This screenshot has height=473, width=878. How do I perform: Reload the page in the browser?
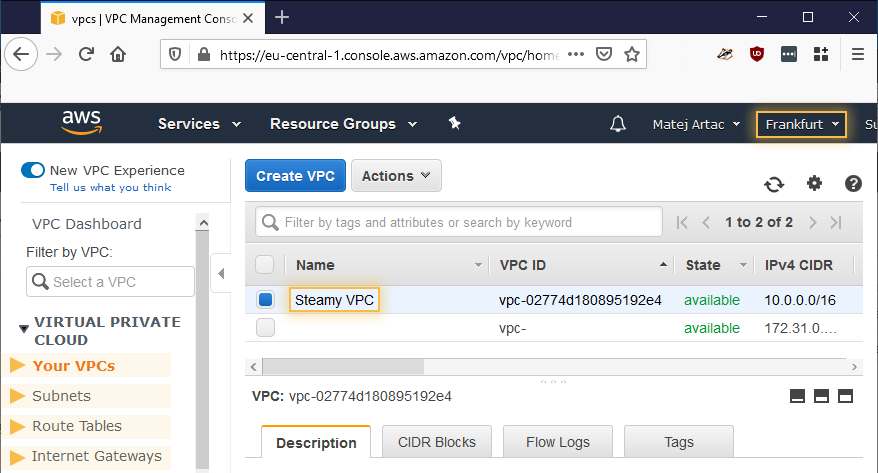click(86, 54)
